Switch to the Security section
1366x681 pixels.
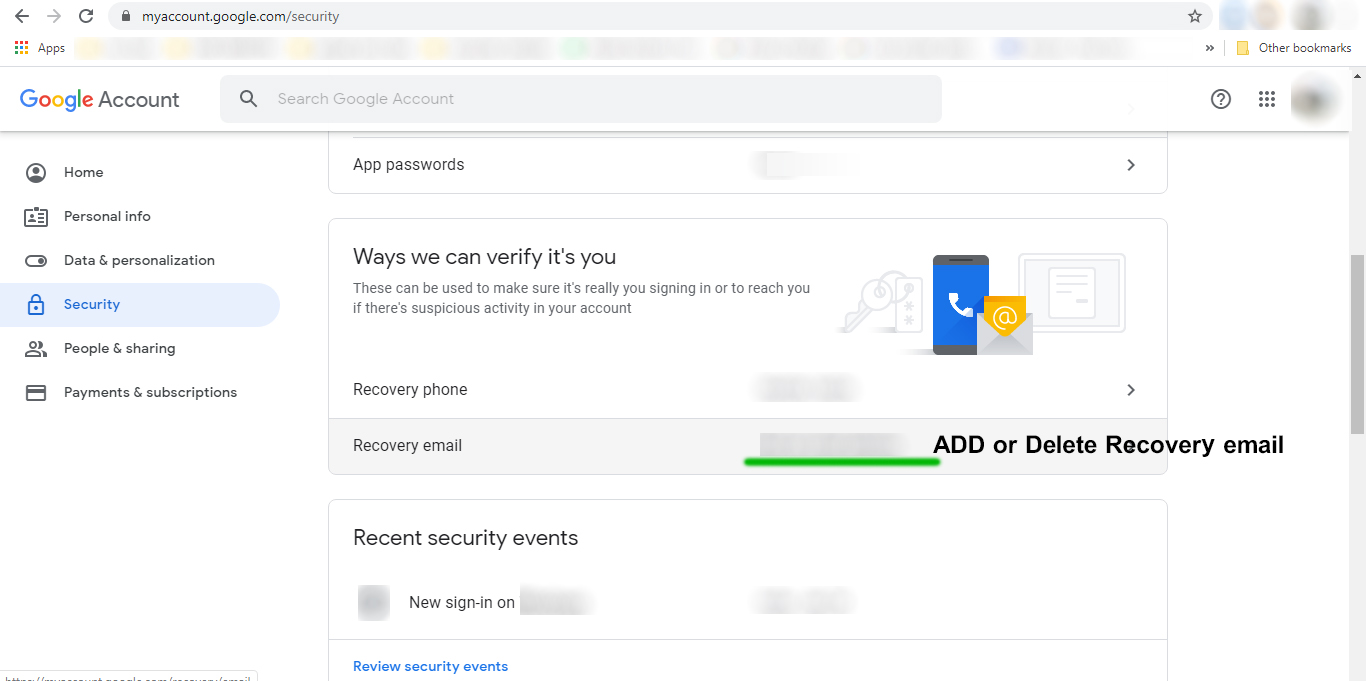tap(92, 304)
